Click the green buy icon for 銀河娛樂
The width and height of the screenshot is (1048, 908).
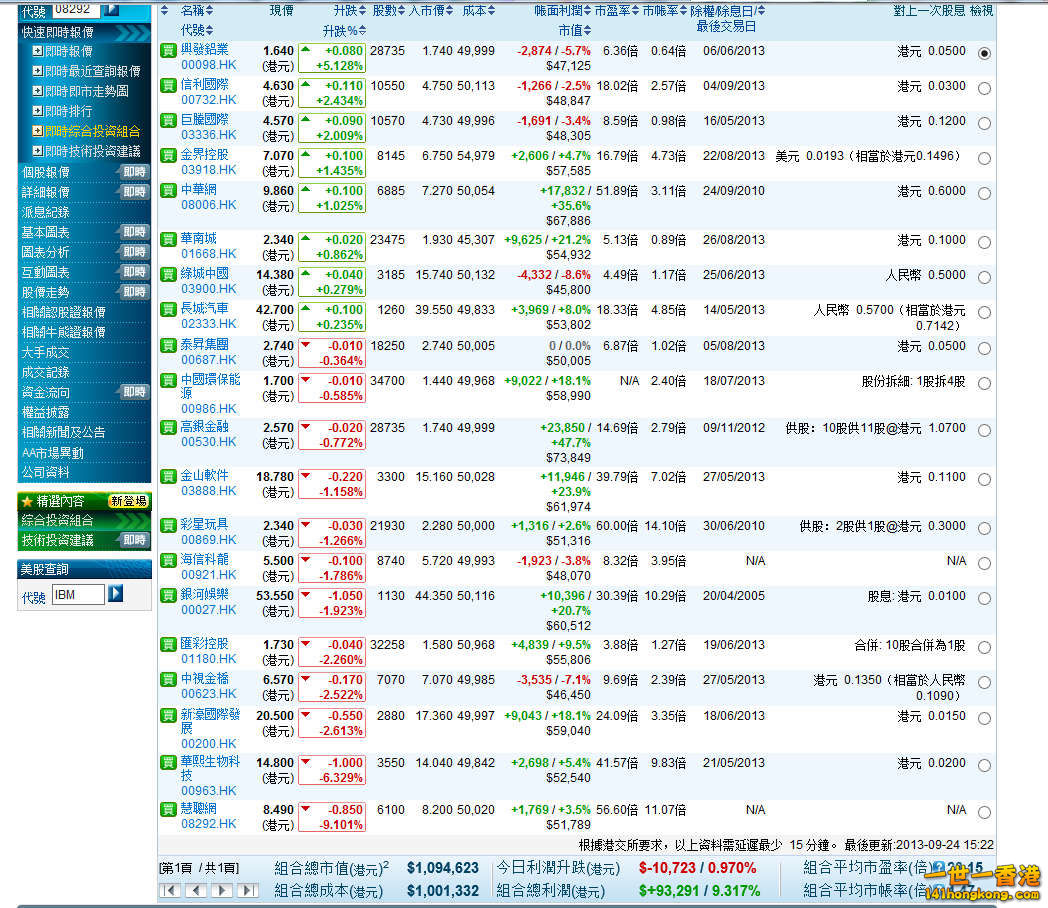[x=168, y=595]
